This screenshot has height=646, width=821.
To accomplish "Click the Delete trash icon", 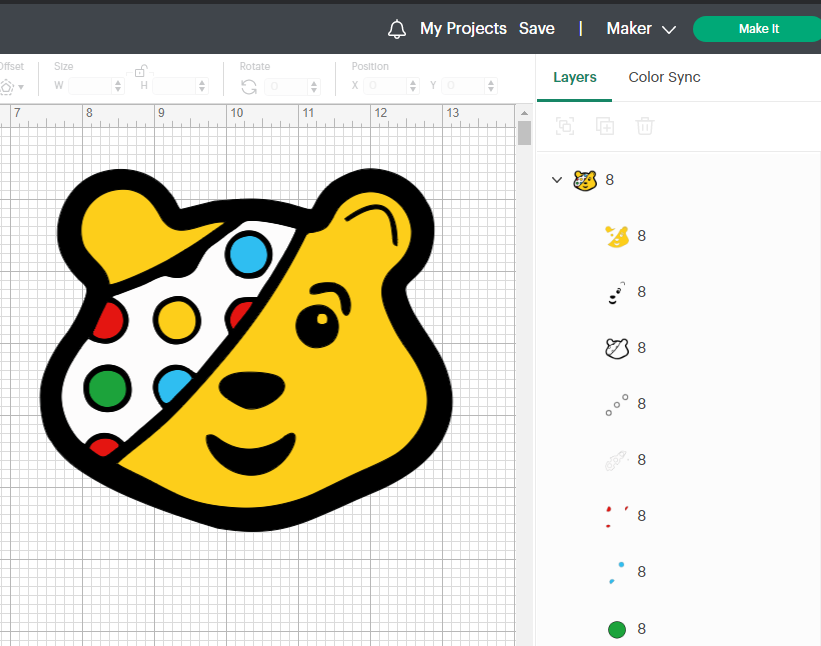I will tap(645, 126).
